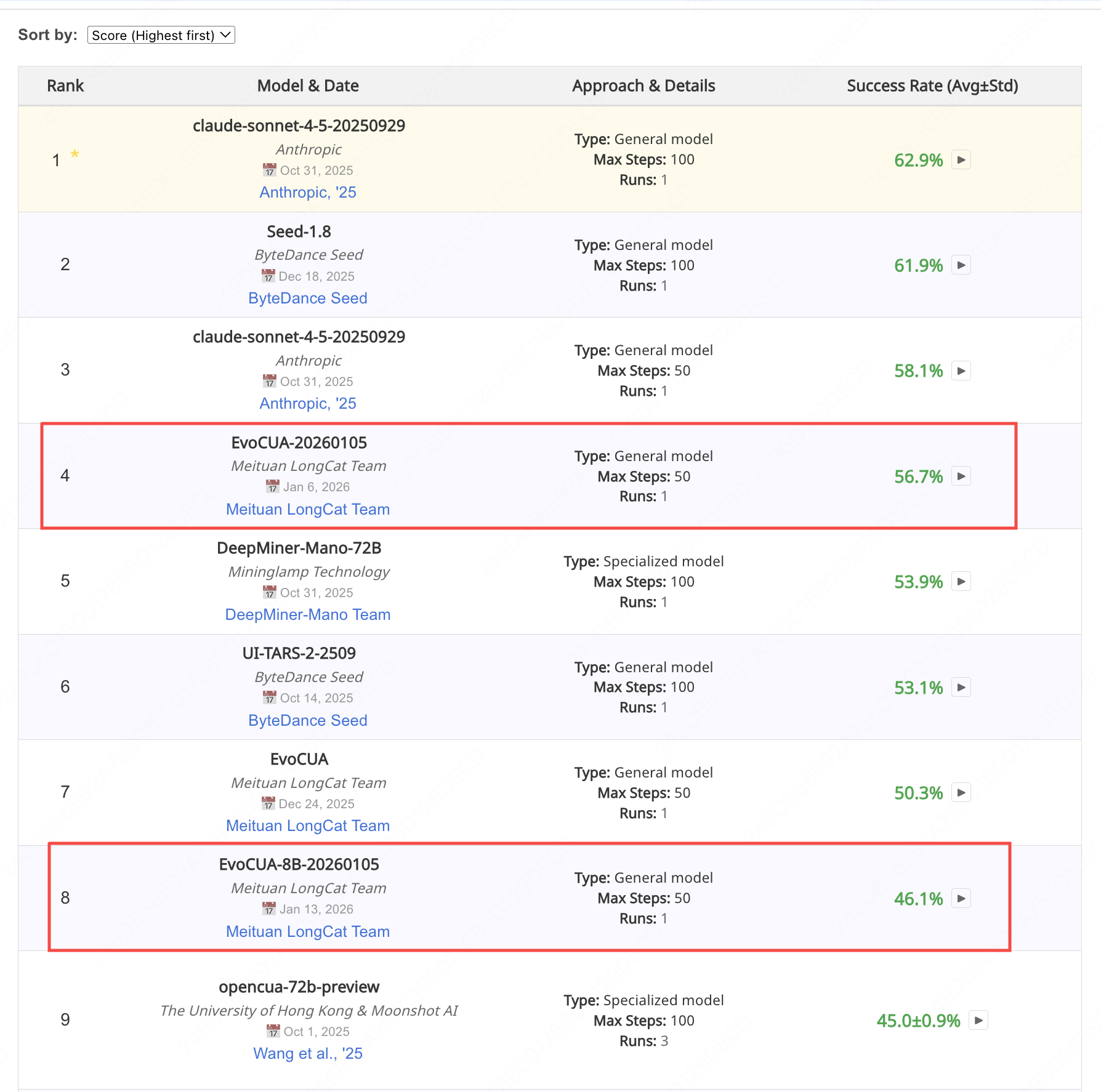Open the Wang et al., '25 link
Image resolution: width=1101 pixels, height=1092 pixels.
308,1053
